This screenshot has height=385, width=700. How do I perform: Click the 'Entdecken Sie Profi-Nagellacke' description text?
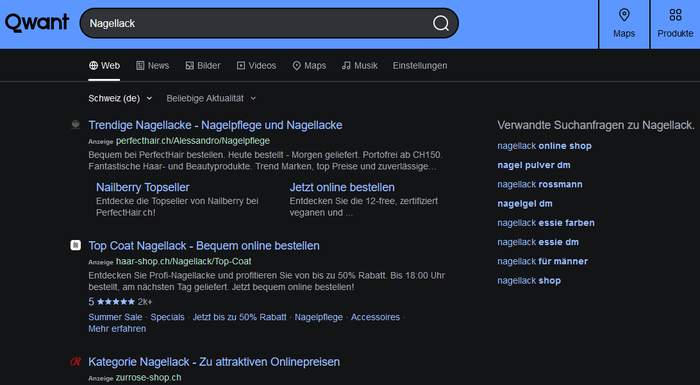(x=267, y=281)
